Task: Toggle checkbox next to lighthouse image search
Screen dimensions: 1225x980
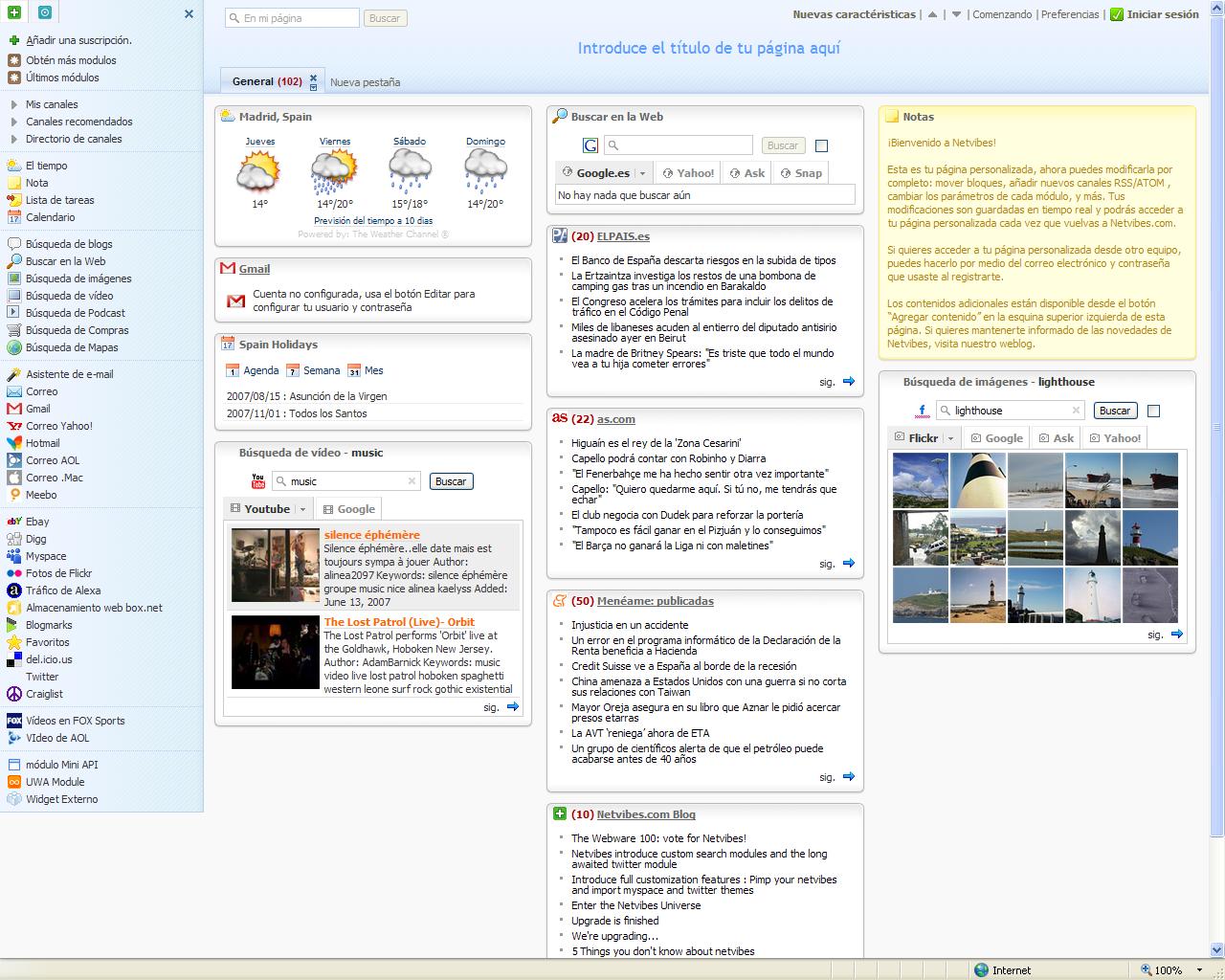Action: 1153,411
